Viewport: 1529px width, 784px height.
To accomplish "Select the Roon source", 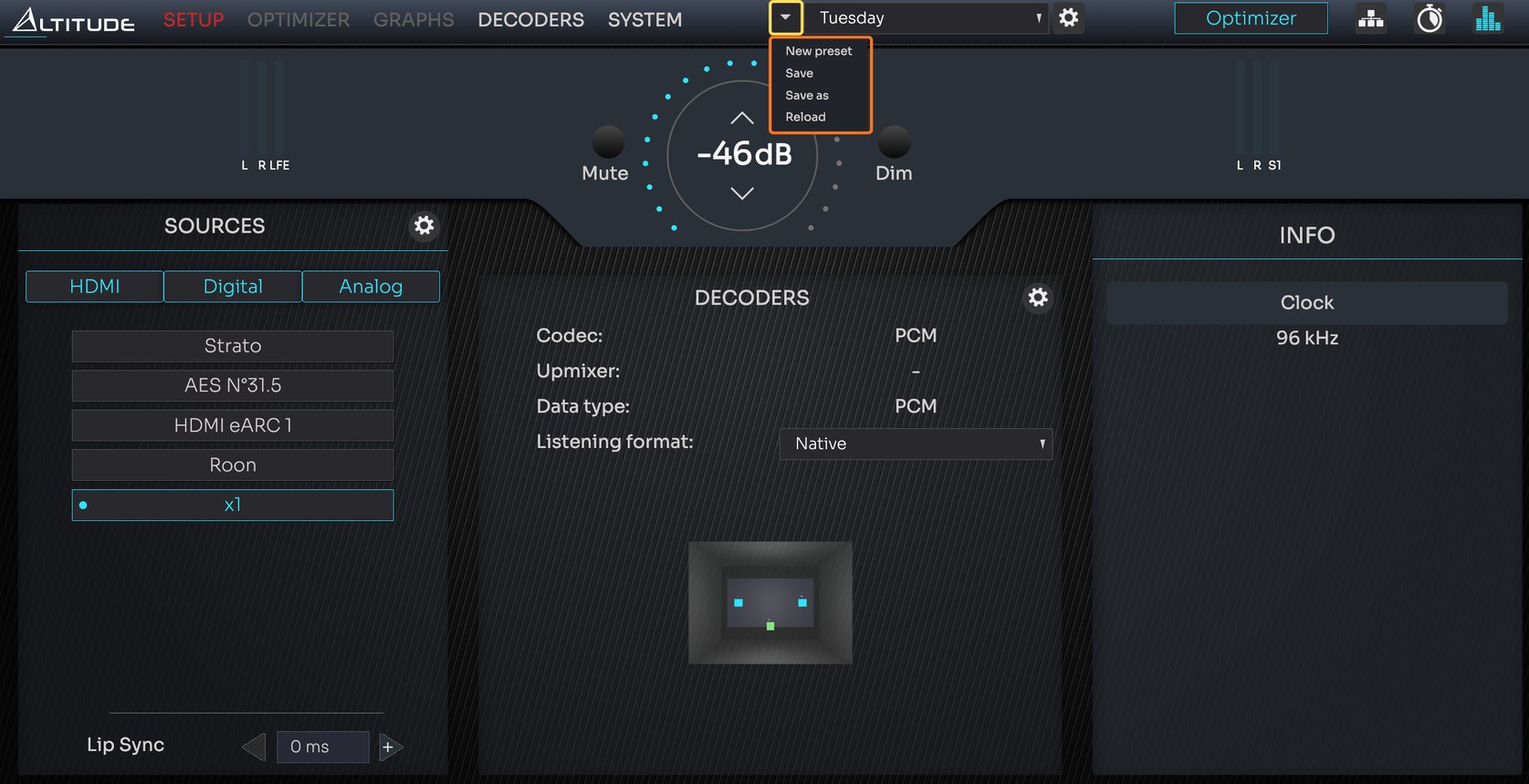I will point(233,465).
